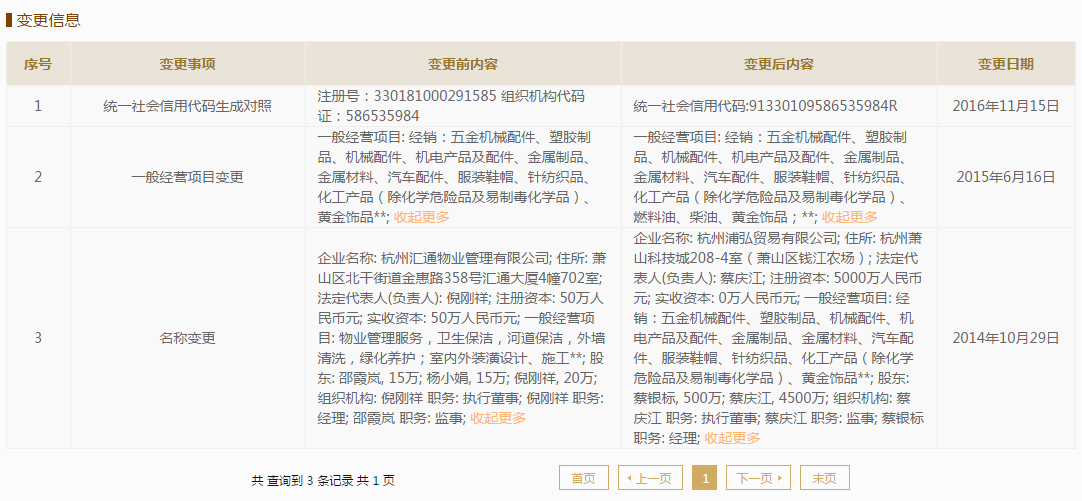Go to previous page 上一页

pyautogui.click(x=650, y=478)
